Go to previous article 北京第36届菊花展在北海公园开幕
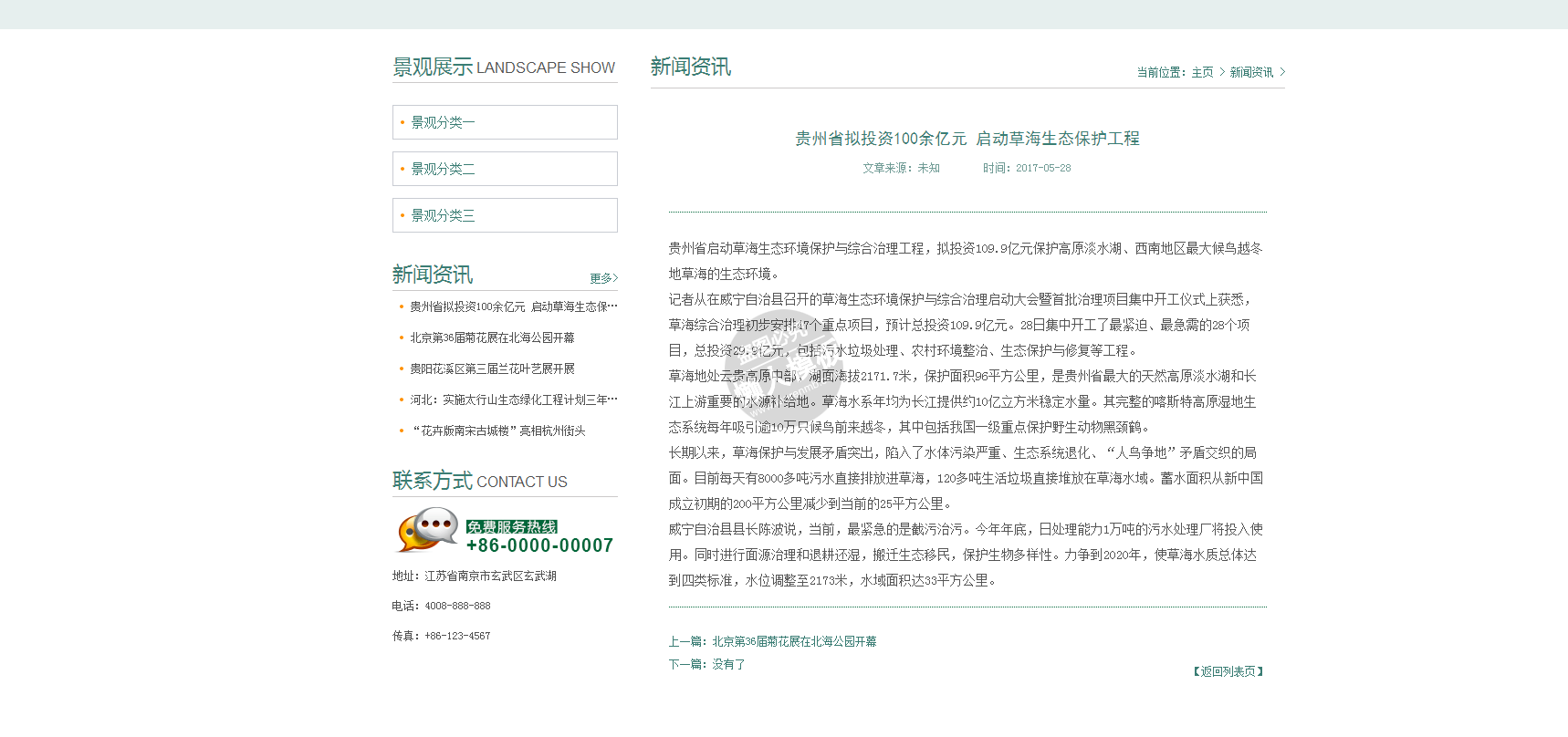 click(794, 641)
